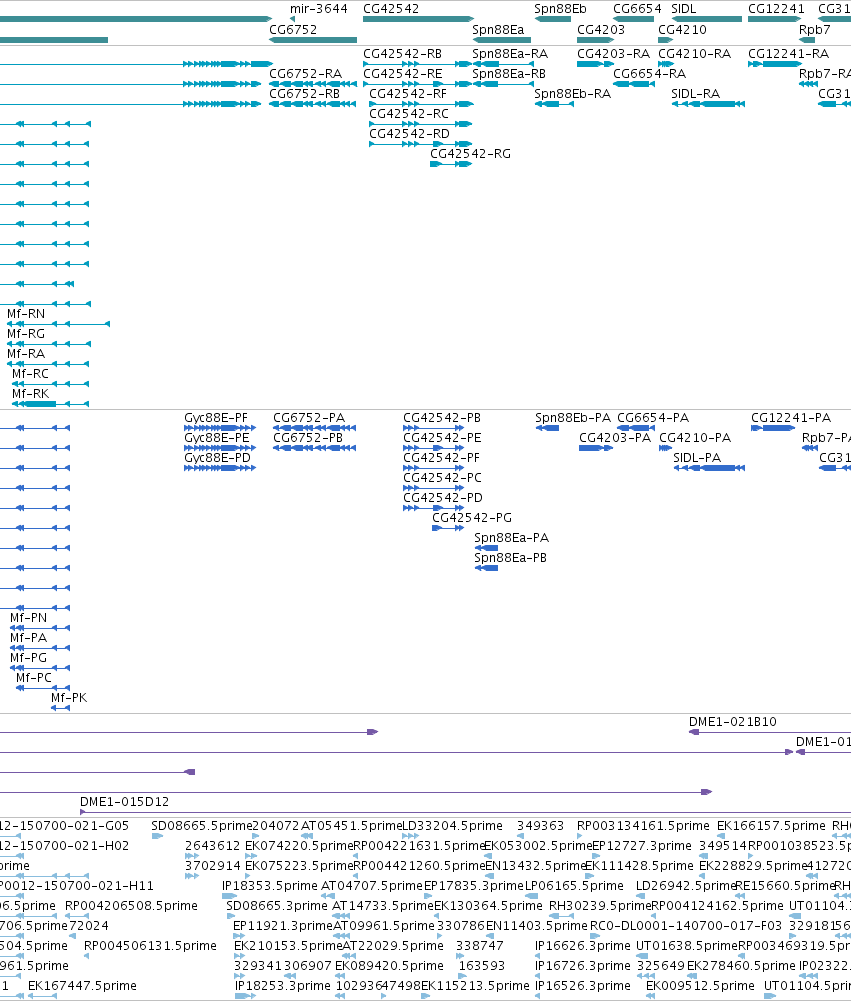Click the CG42542-RC transcript label
This screenshot has width=851, height=1001.
pyautogui.click(x=409, y=114)
